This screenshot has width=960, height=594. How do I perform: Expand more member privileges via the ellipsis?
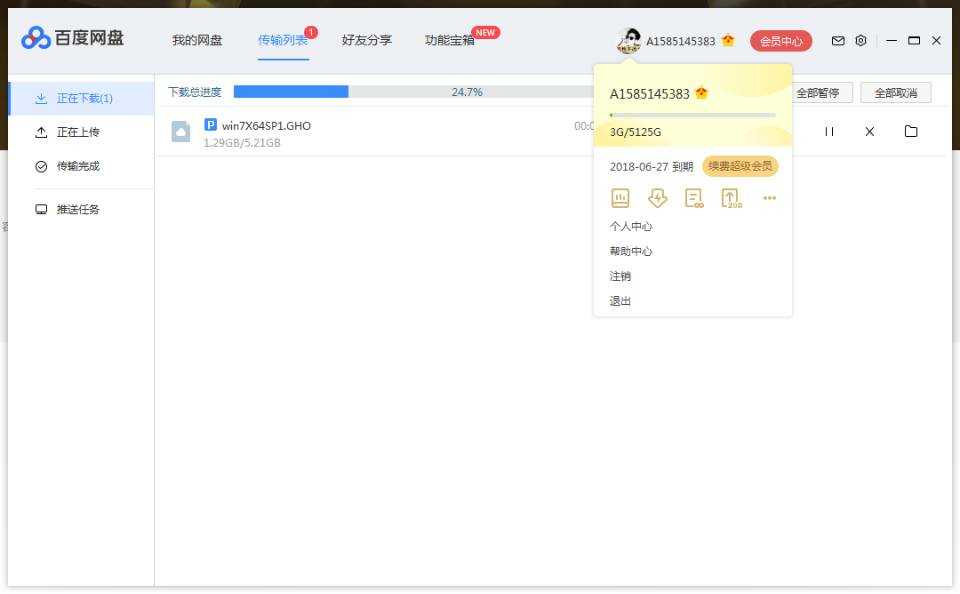[769, 198]
